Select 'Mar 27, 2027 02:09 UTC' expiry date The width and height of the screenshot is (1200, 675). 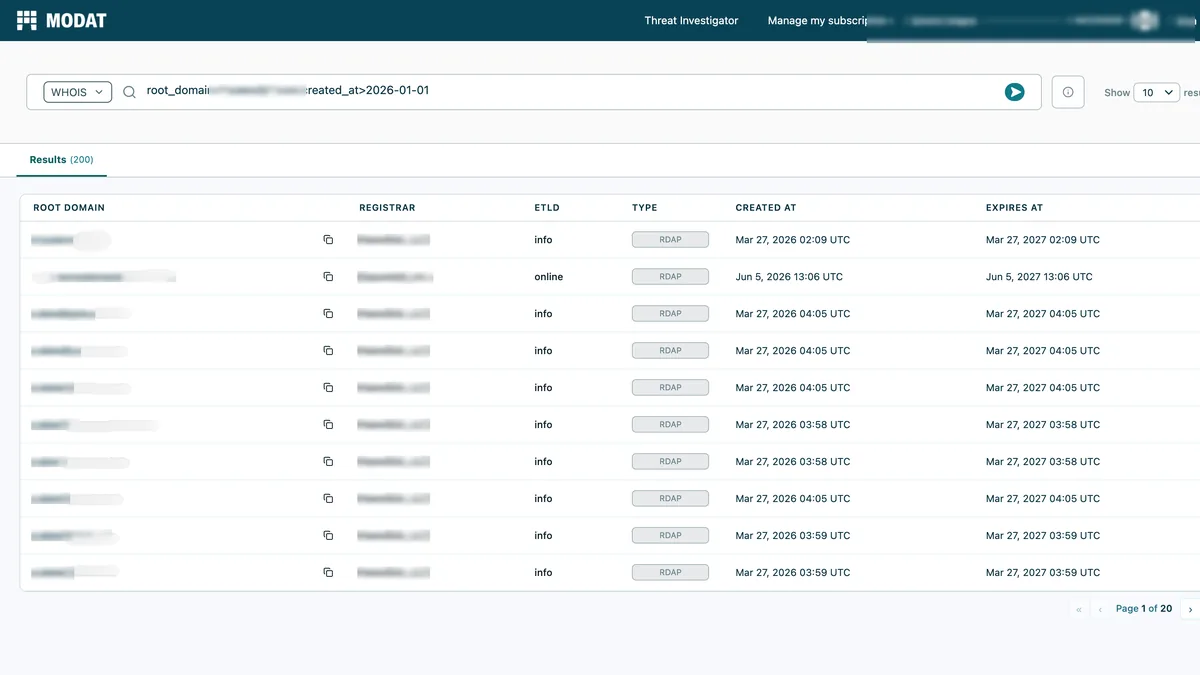(1043, 240)
